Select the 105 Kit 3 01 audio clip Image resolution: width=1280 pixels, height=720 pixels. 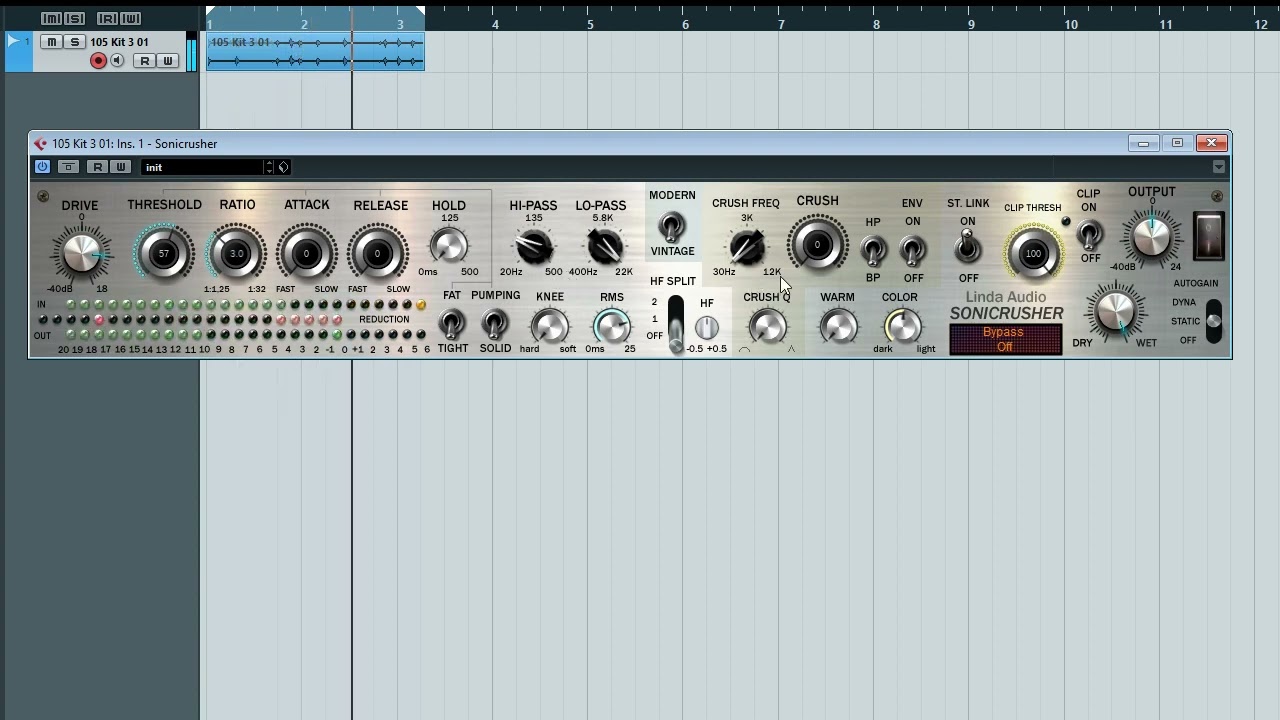[x=316, y=52]
